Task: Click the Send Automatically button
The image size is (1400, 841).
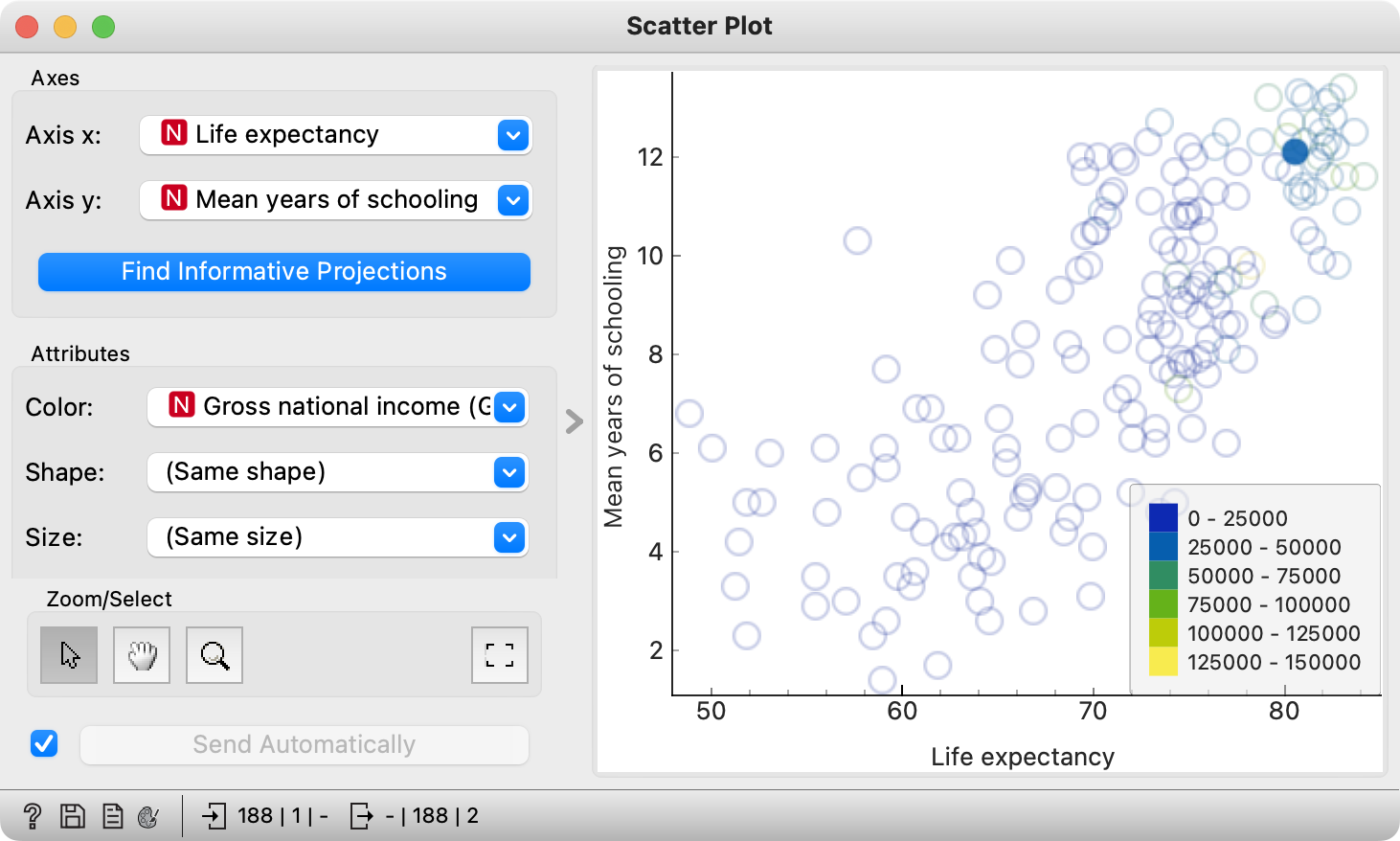Action: (x=304, y=744)
